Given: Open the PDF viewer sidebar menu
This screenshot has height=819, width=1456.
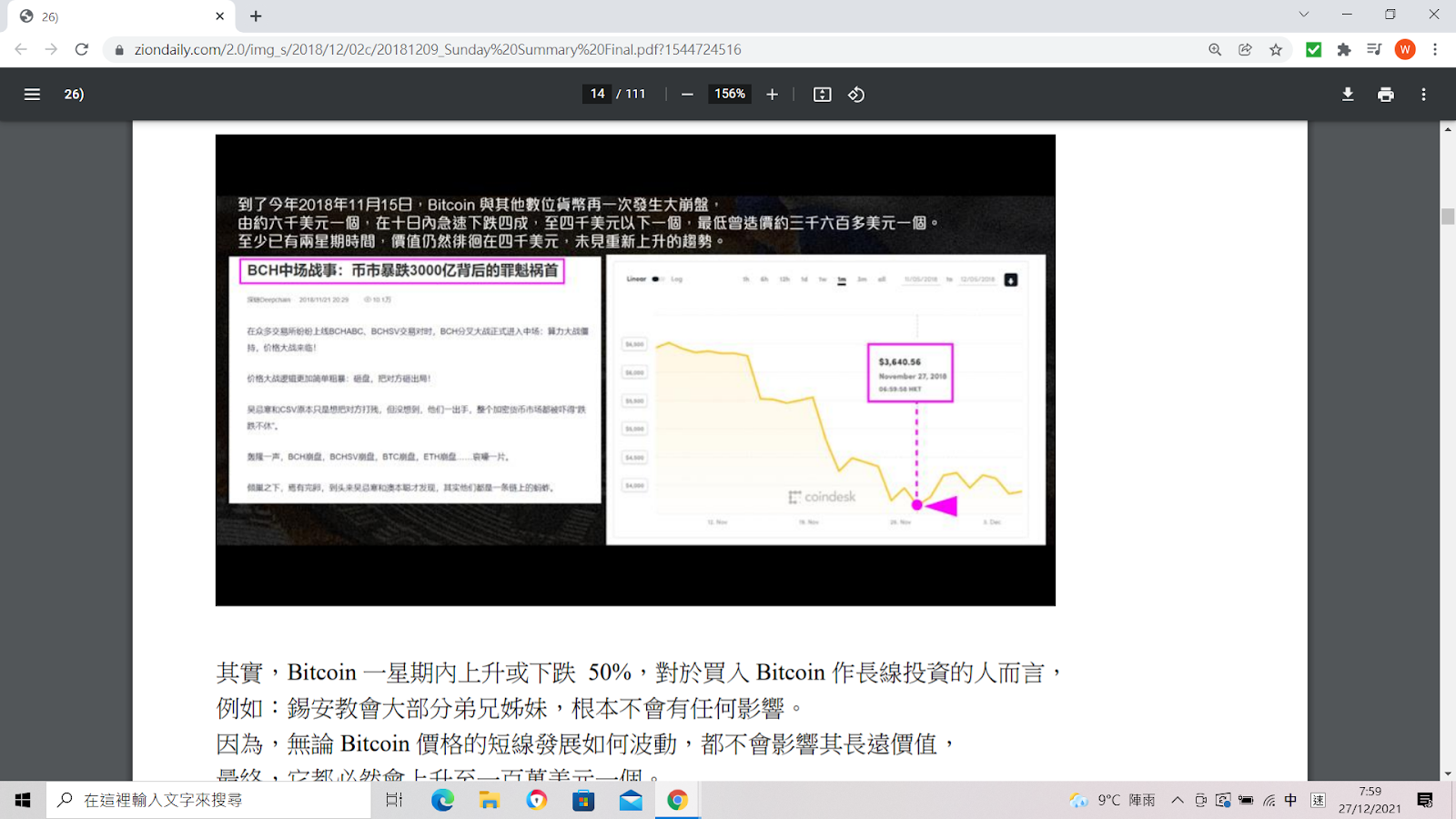Looking at the screenshot, I should pyautogui.click(x=32, y=94).
